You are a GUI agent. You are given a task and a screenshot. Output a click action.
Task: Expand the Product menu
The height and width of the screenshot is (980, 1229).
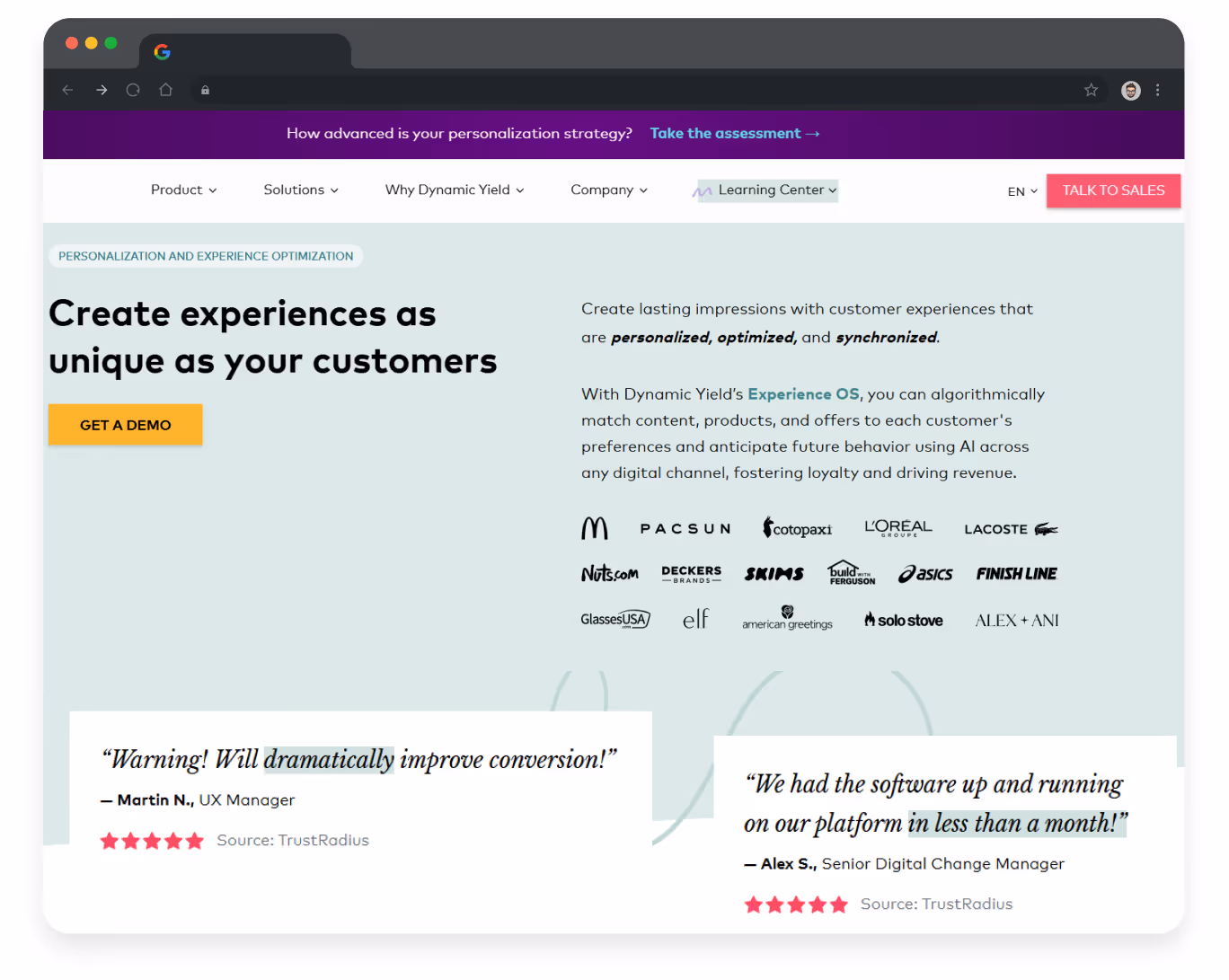(184, 190)
